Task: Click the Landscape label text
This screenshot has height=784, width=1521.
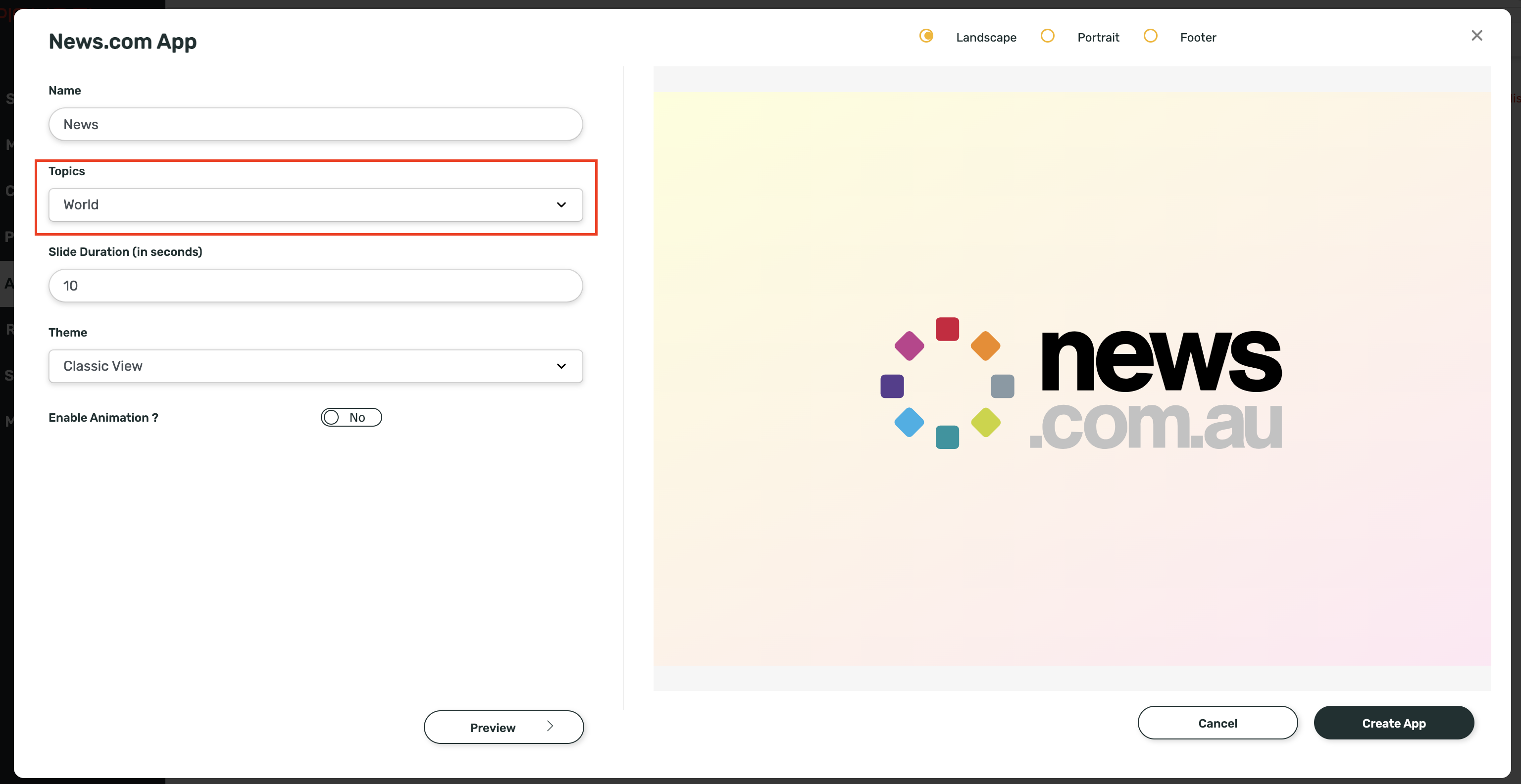Action: click(986, 37)
